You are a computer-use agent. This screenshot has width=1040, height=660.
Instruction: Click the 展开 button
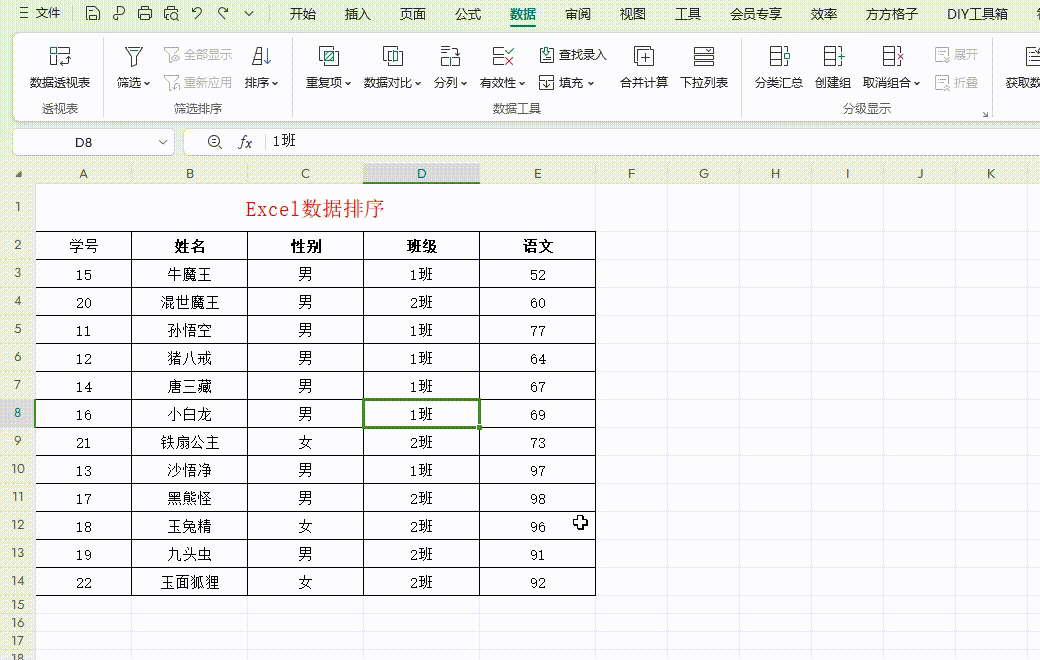coord(956,54)
